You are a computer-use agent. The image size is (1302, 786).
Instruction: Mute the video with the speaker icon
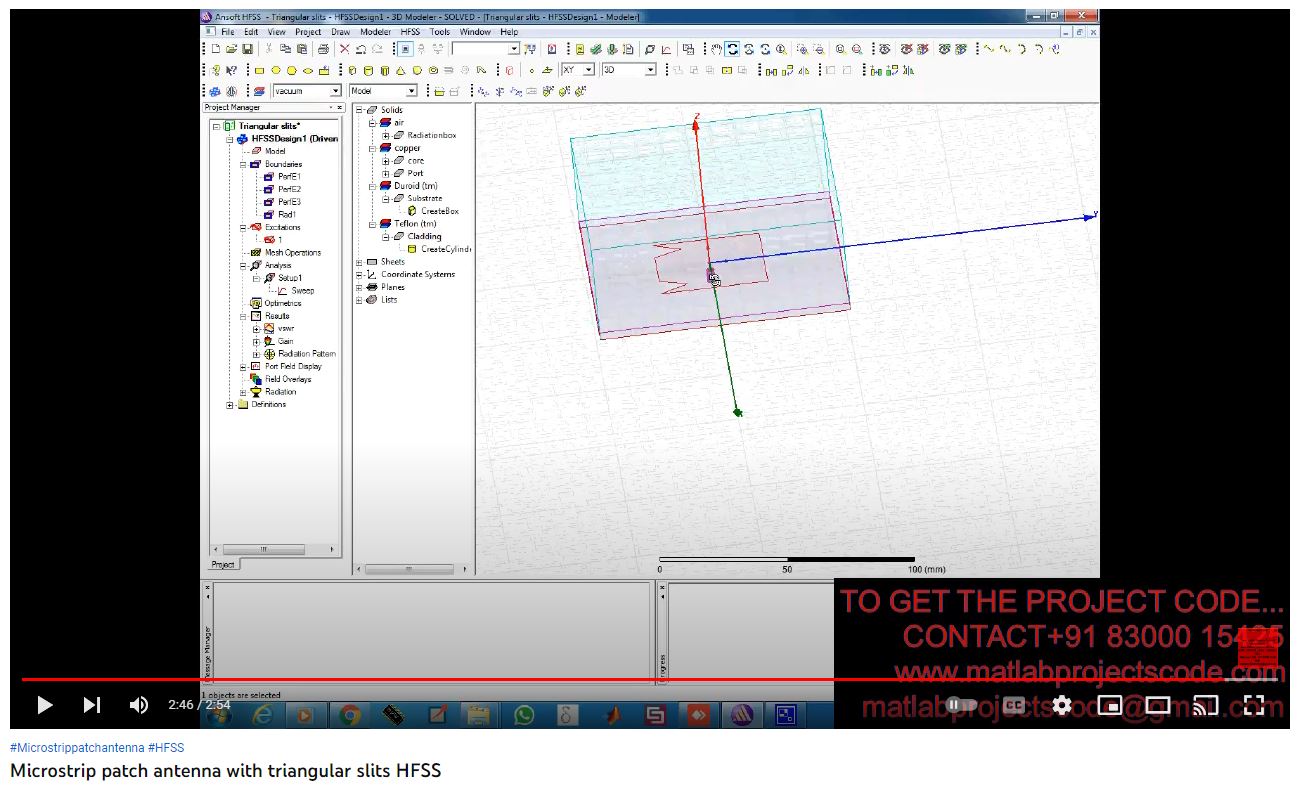(x=139, y=705)
